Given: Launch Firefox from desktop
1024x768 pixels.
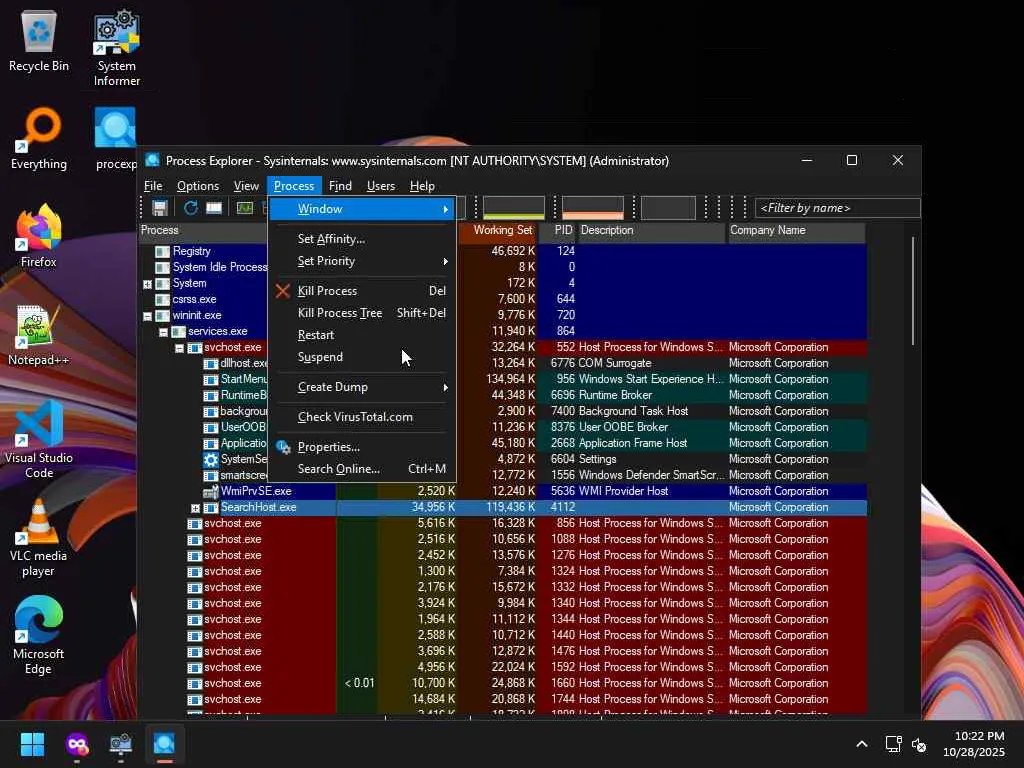Looking at the screenshot, I should click(x=39, y=236).
